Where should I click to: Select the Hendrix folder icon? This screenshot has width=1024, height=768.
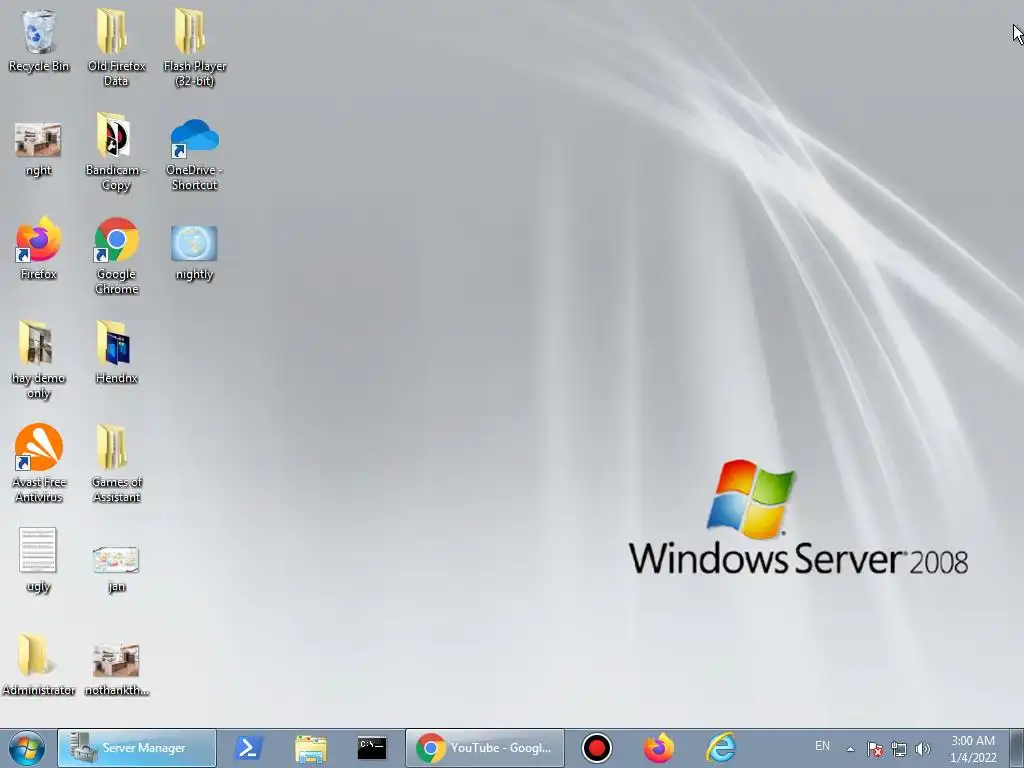point(116,352)
